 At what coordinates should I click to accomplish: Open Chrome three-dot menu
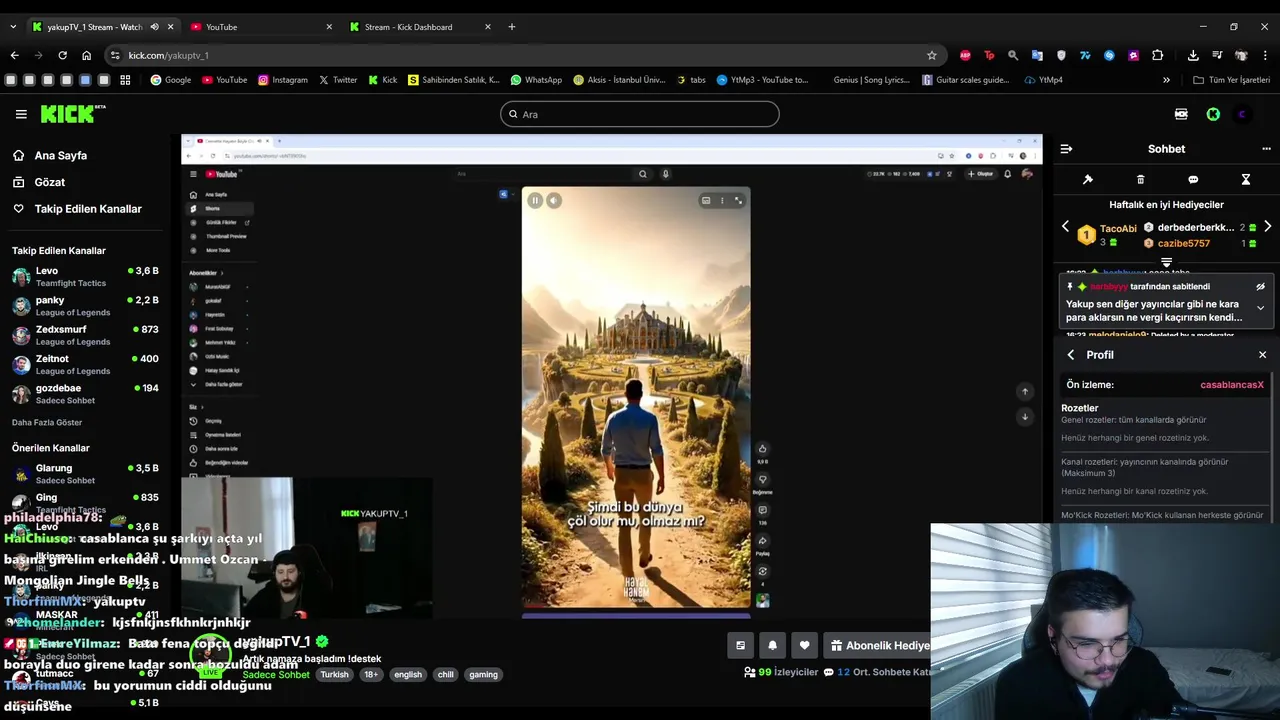click(1266, 55)
